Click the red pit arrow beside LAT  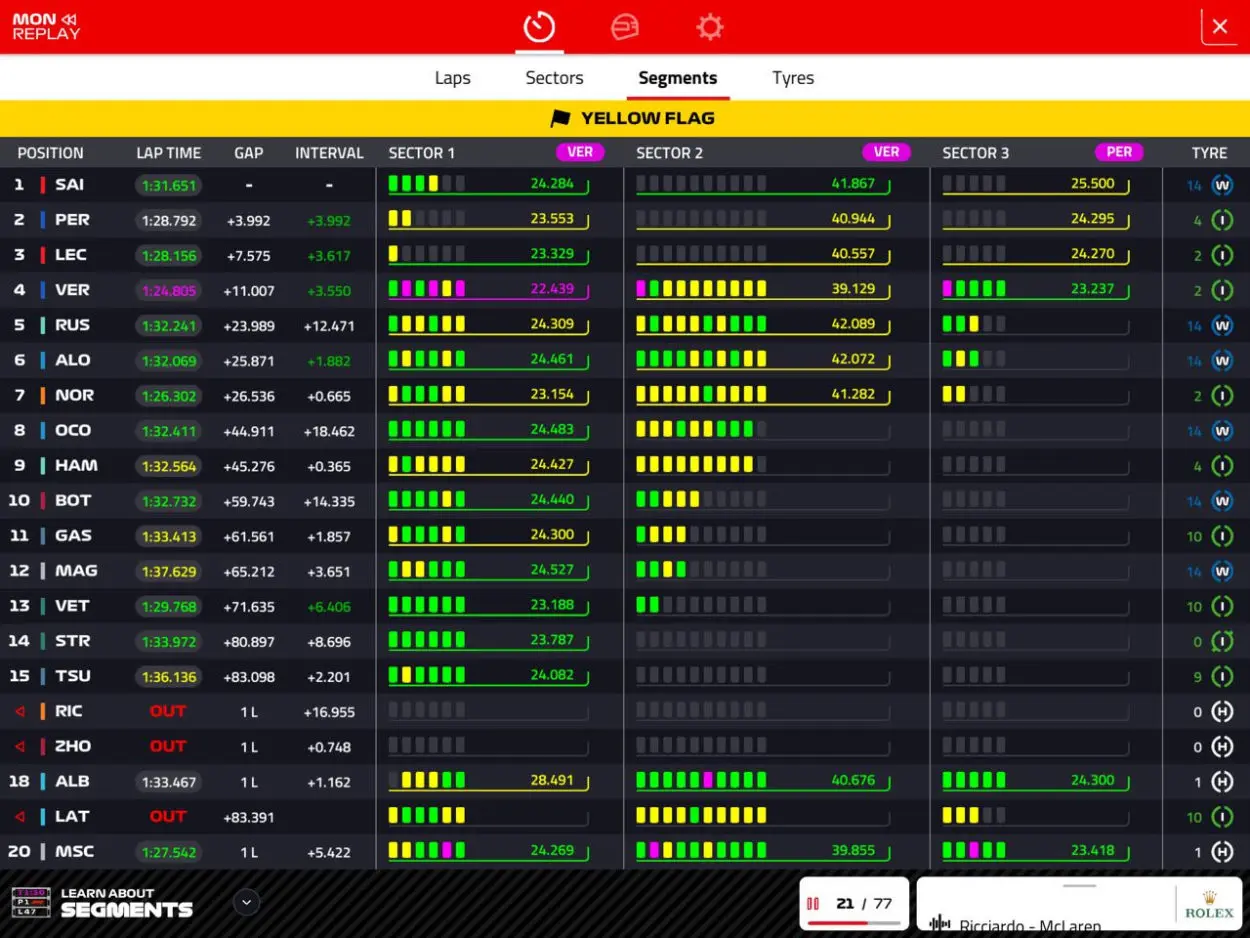click(20, 817)
